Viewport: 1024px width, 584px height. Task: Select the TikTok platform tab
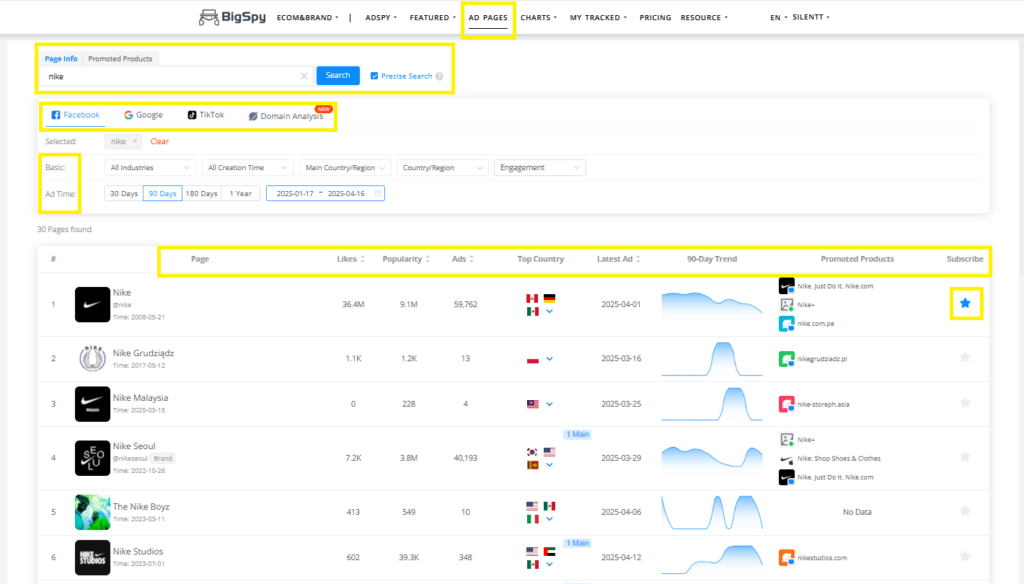point(206,115)
